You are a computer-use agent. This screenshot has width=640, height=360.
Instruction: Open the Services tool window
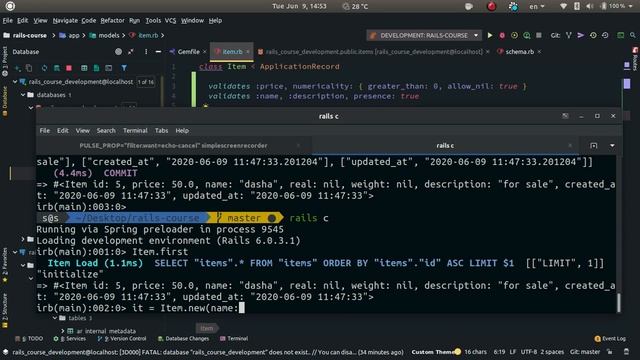[x=69, y=339]
